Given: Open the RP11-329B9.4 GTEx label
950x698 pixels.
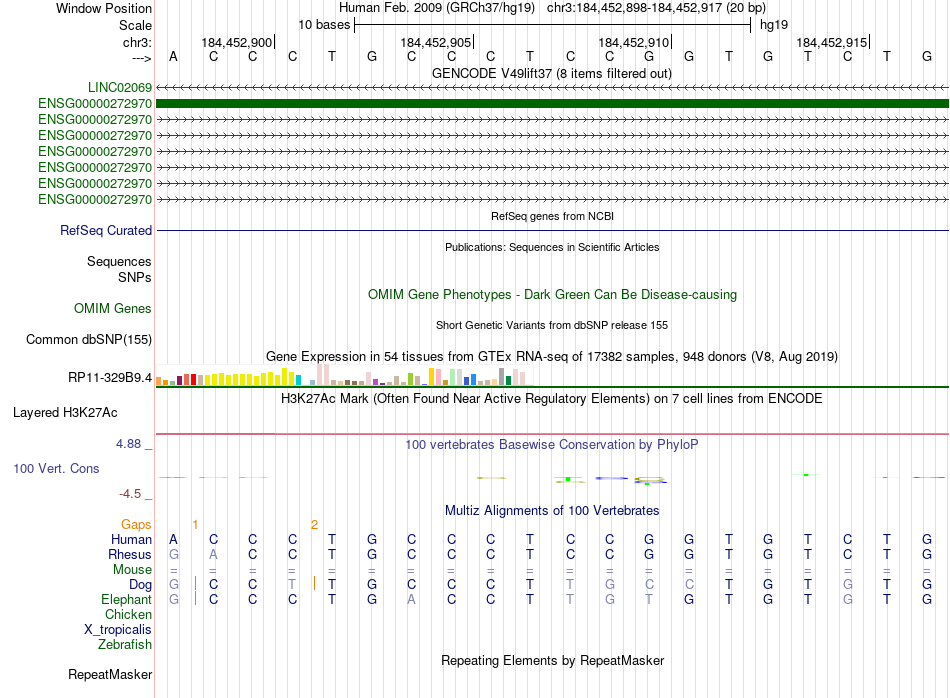Looking at the screenshot, I should (x=110, y=377).
